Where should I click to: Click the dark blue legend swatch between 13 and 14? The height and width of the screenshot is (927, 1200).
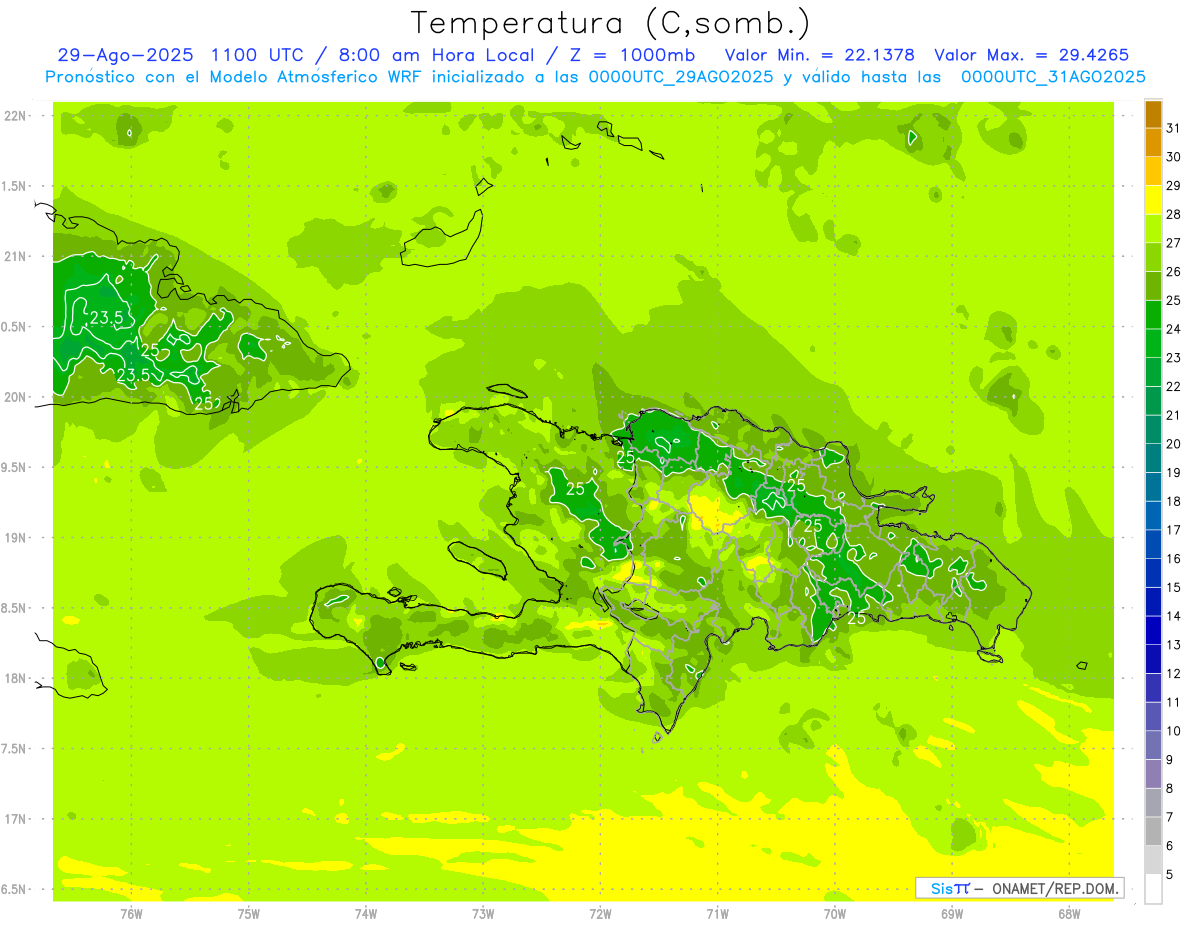(x=1153, y=630)
